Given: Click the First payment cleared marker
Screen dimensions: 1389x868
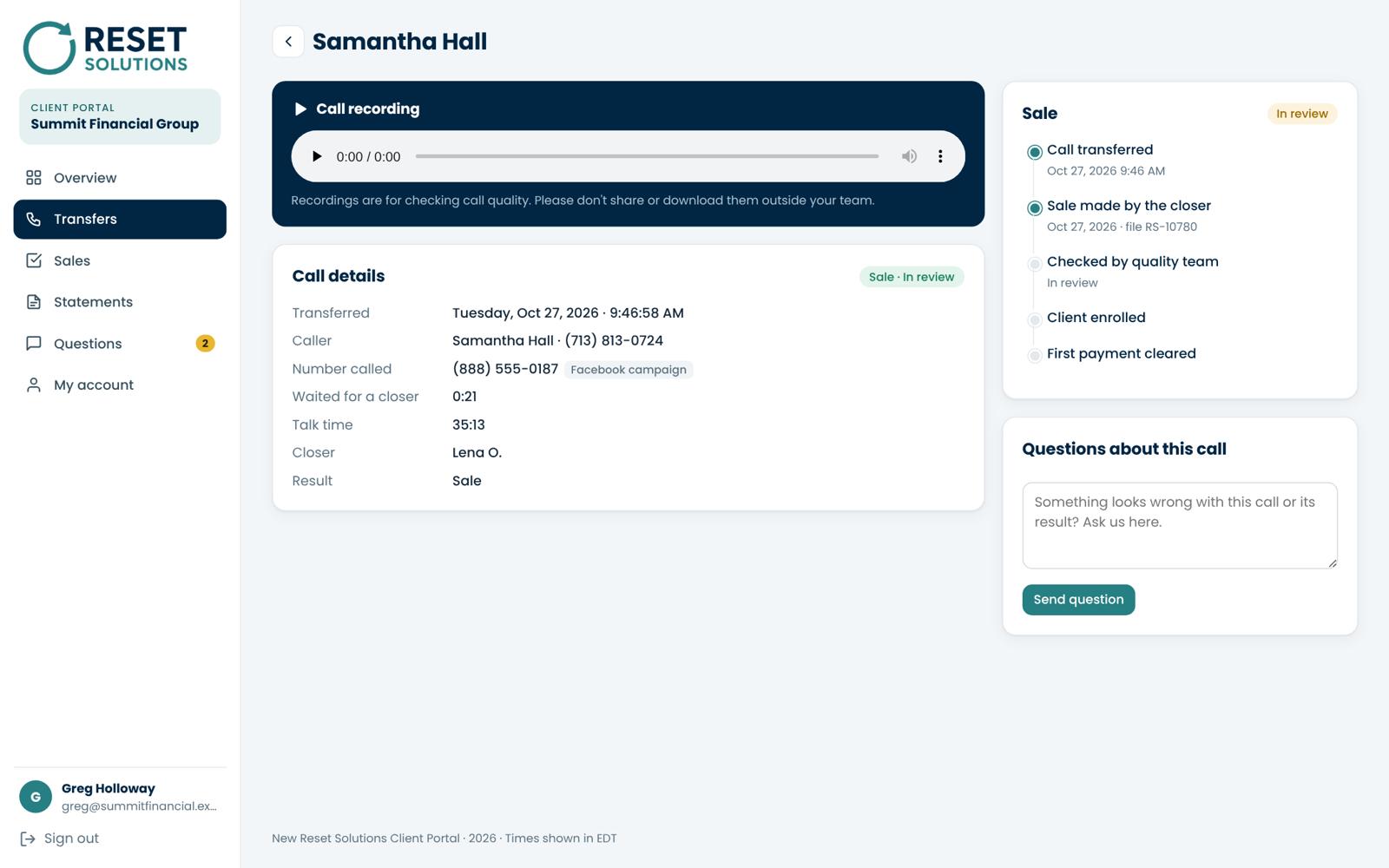Looking at the screenshot, I should [1035, 356].
